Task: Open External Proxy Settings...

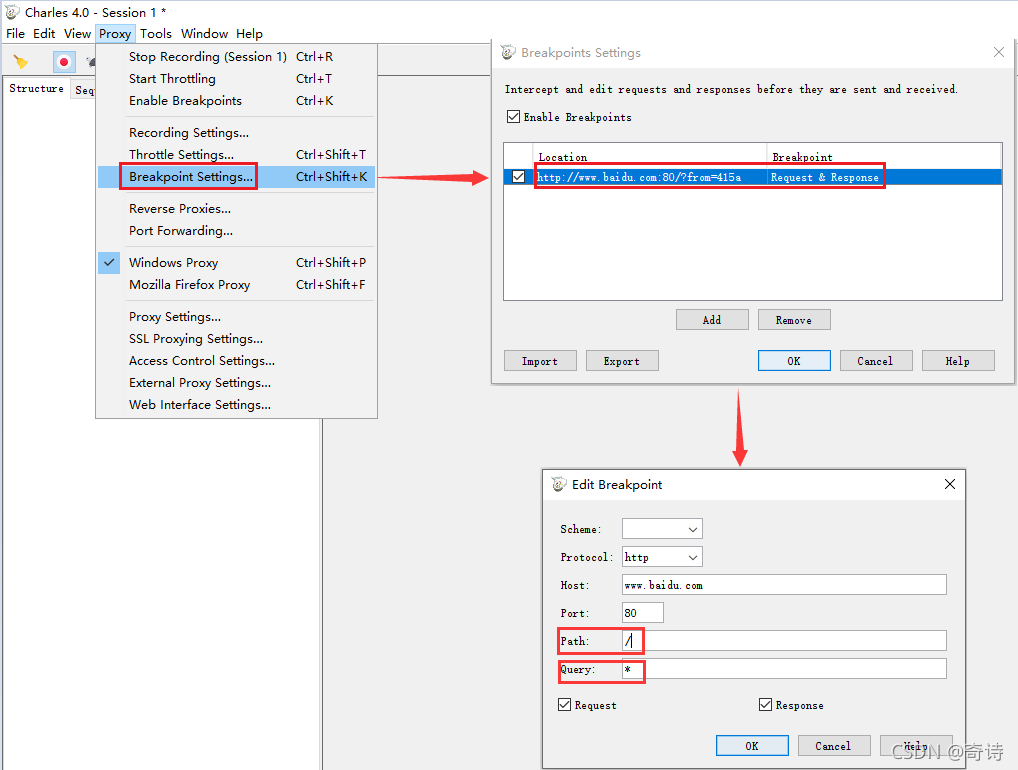Action: (x=236, y=383)
